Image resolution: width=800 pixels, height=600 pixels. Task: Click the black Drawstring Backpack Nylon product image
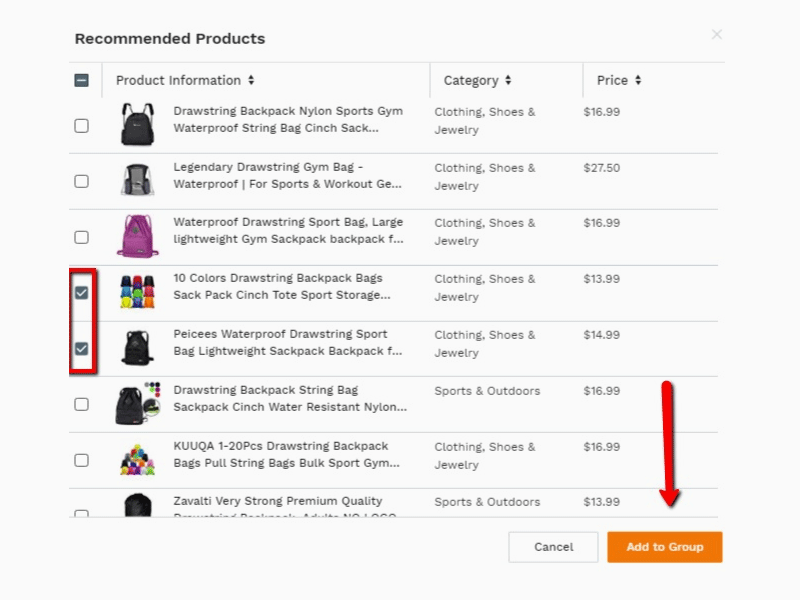click(136, 124)
